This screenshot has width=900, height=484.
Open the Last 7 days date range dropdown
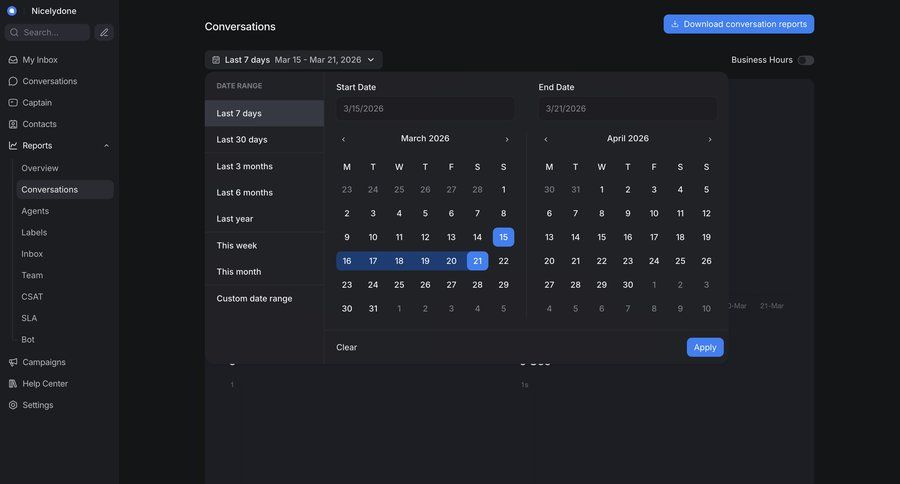pyautogui.click(x=293, y=60)
